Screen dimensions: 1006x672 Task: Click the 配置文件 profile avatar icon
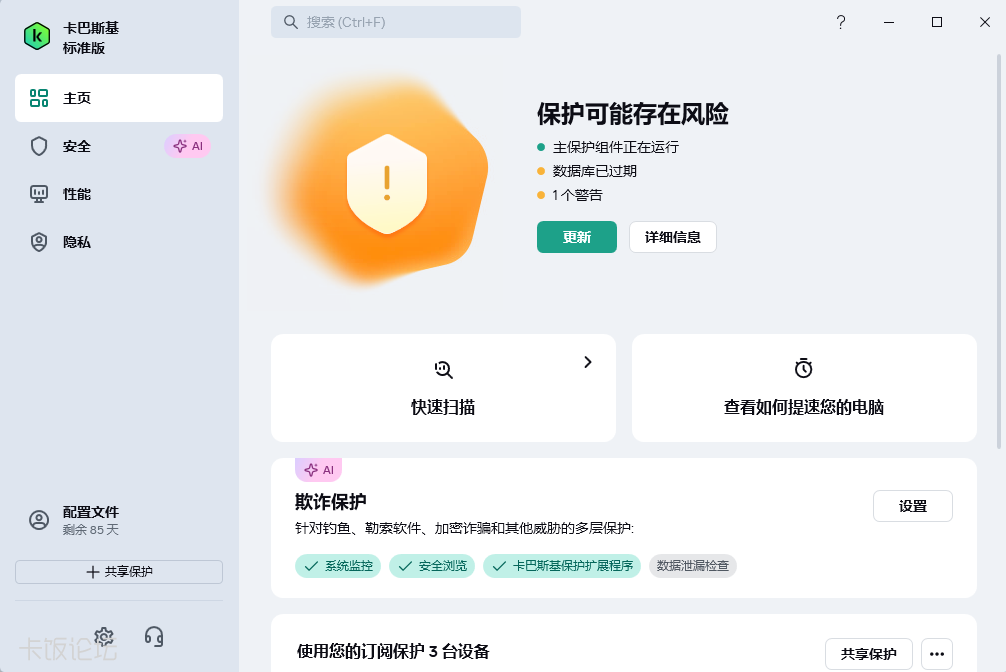pyautogui.click(x=39, y=520)
